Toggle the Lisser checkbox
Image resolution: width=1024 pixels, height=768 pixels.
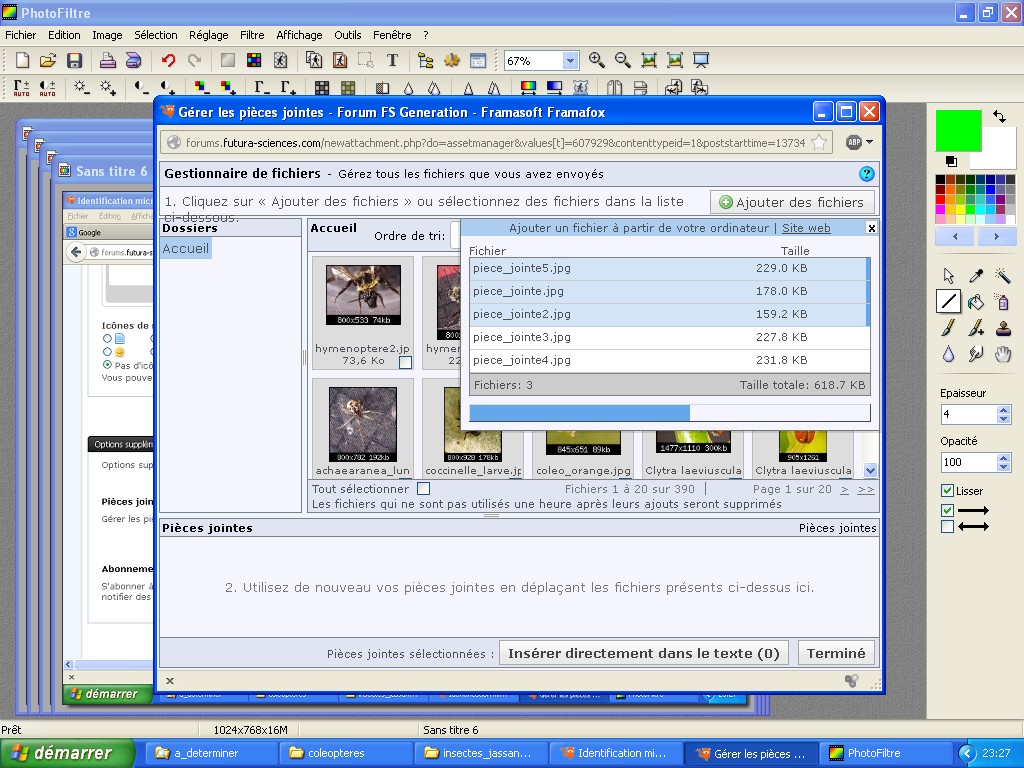[x=947, y=490]
